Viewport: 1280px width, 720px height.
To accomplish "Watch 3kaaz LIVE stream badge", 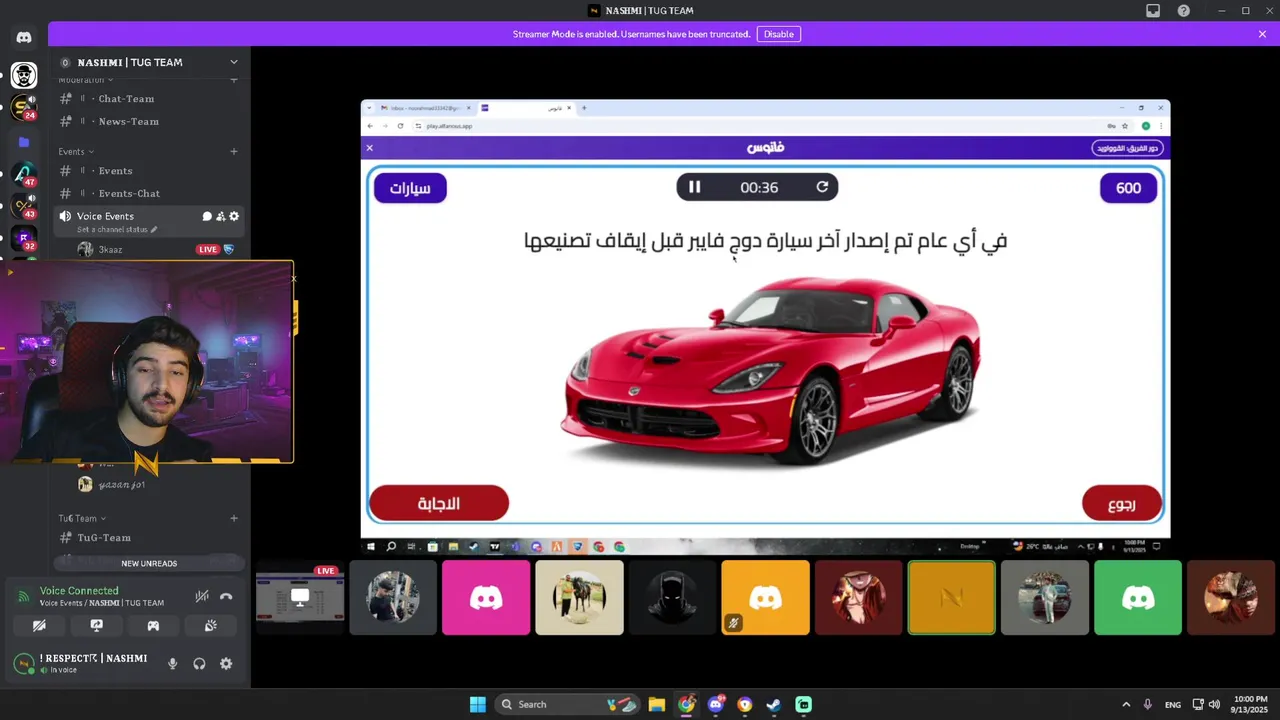I will [x=208, y=249].
